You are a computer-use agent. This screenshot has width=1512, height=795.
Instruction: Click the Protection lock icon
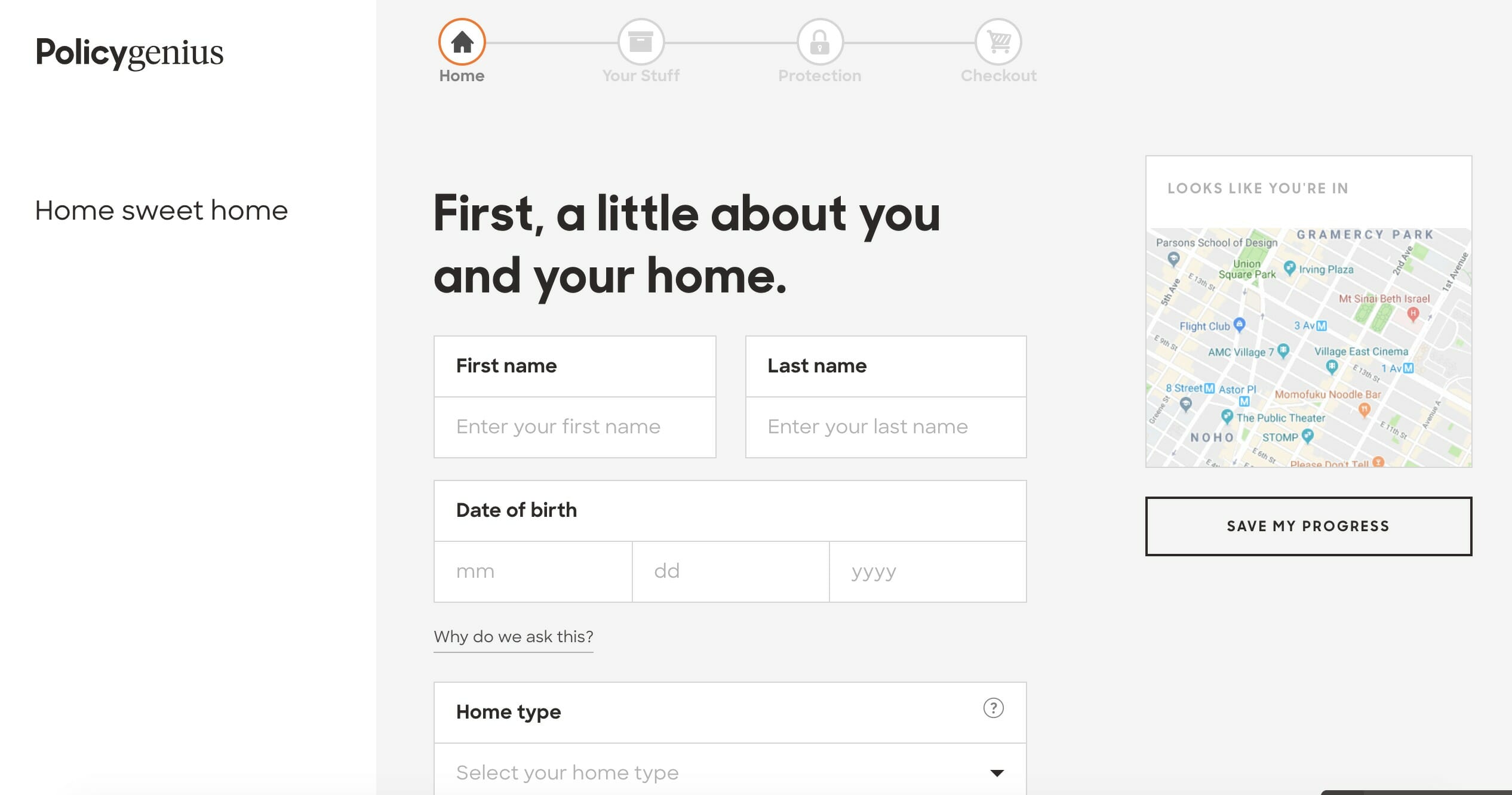(819, 41)
